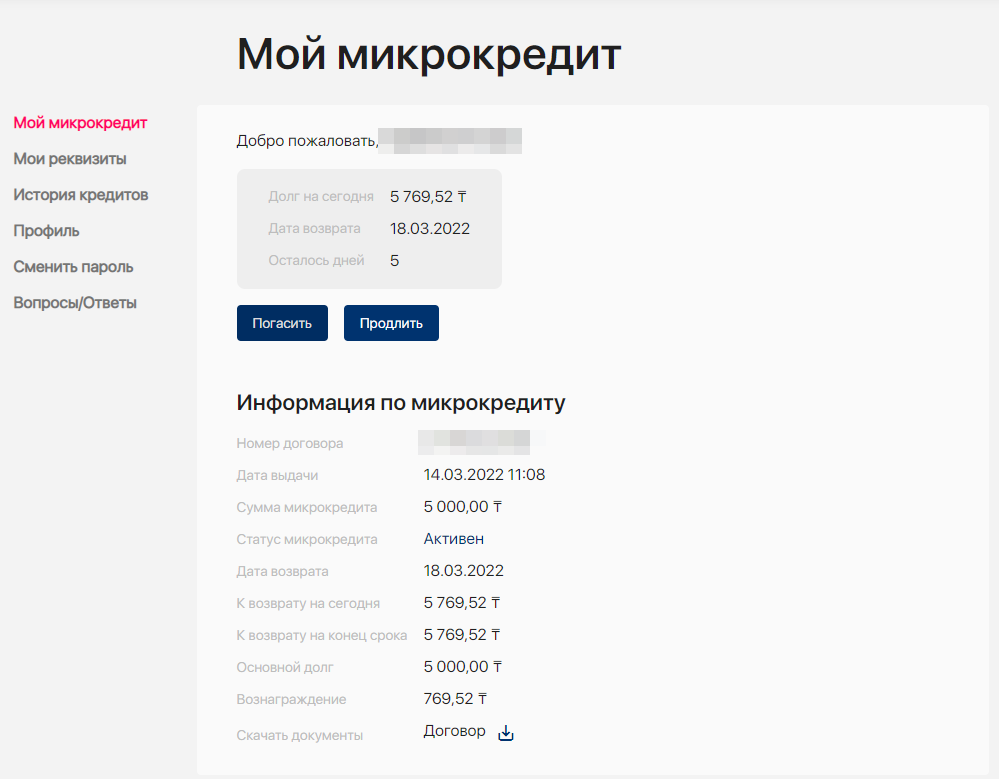Click the issue date 14.03.2022 11:08
Image resolution: width=999 pixels, height=779 pixels.
pos(484,475)
